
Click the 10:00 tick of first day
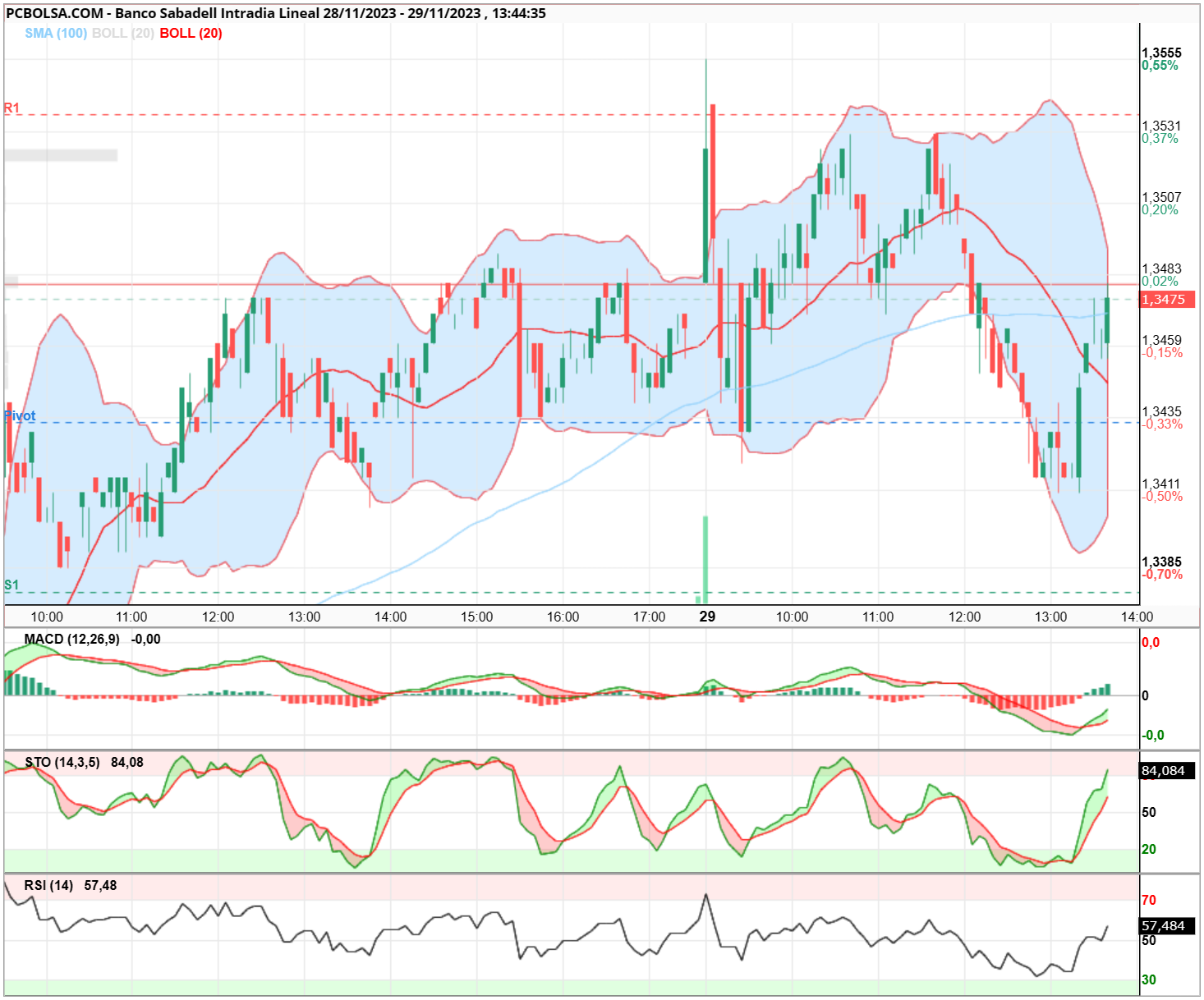coord(47,617)
